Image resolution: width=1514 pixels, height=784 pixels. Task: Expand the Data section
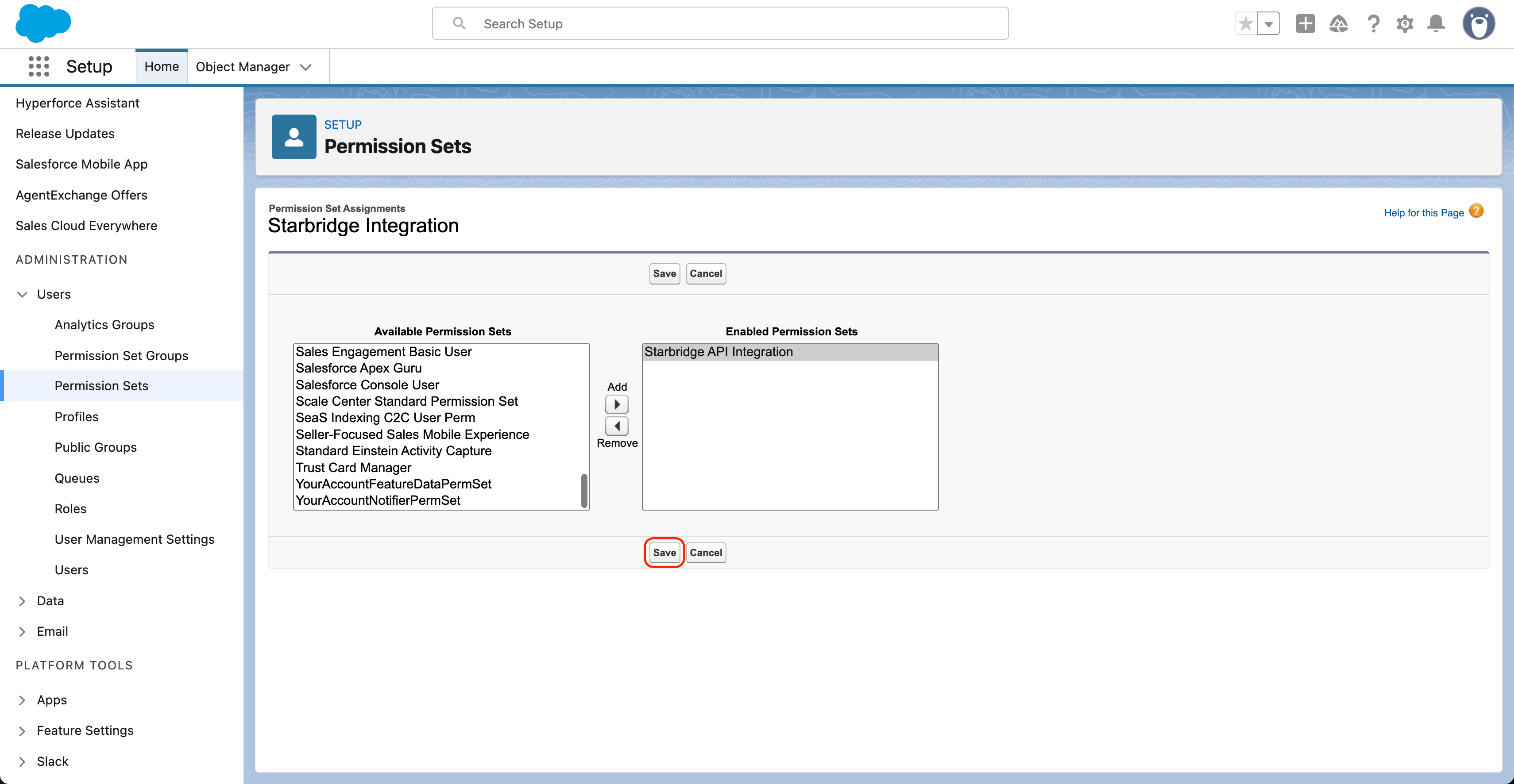tap(22, 601)
